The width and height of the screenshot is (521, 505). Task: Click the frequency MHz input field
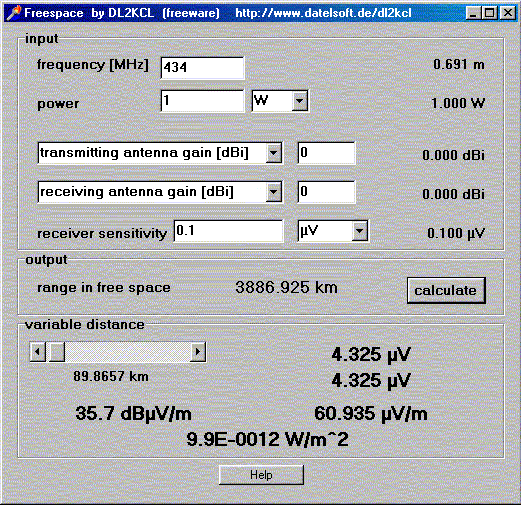coord(202,68)
